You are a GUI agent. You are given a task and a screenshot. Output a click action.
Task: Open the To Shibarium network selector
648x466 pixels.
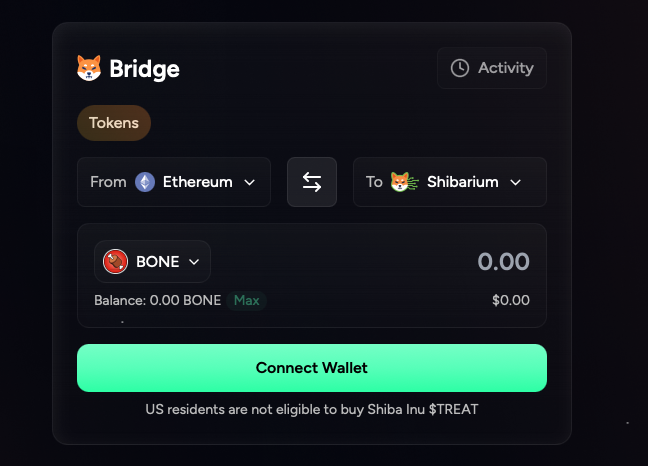(x=450, y=182)
